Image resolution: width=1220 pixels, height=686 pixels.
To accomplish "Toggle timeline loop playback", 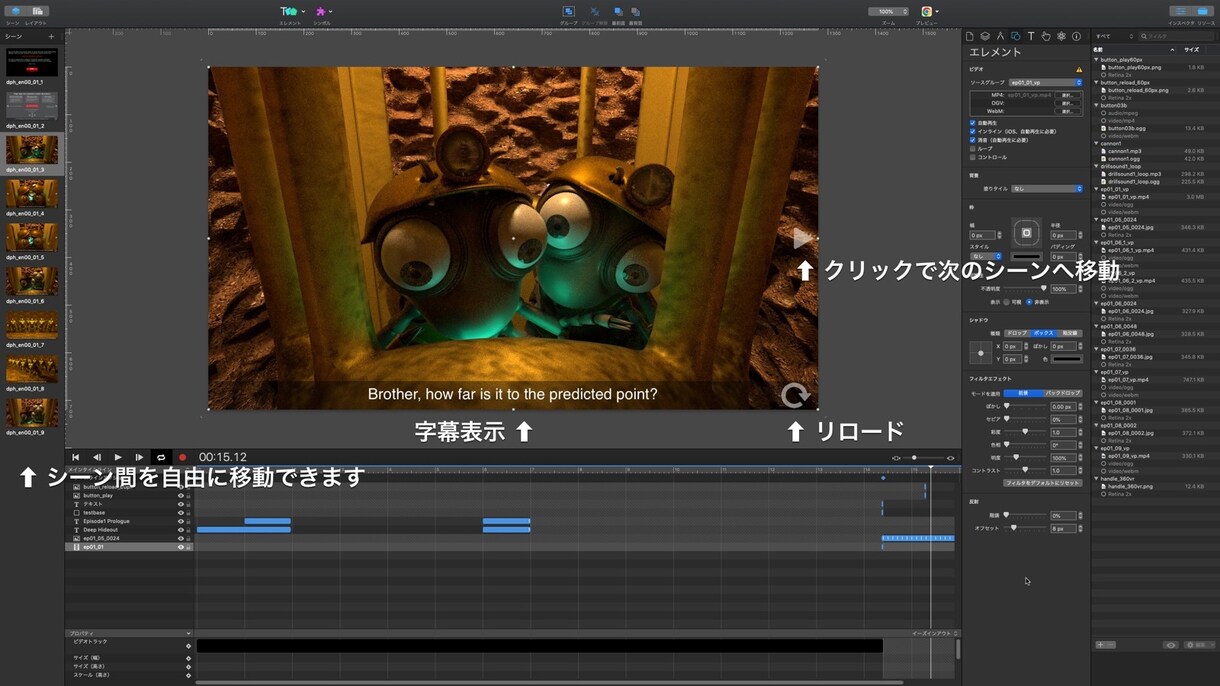I will [161, 457].
